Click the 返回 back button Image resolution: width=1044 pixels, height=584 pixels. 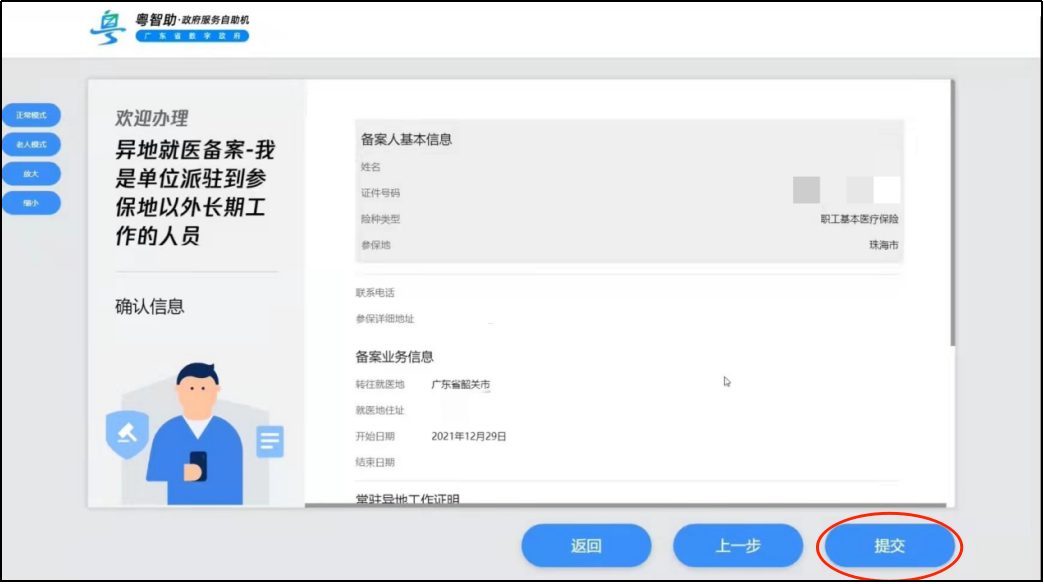(585, 546)
